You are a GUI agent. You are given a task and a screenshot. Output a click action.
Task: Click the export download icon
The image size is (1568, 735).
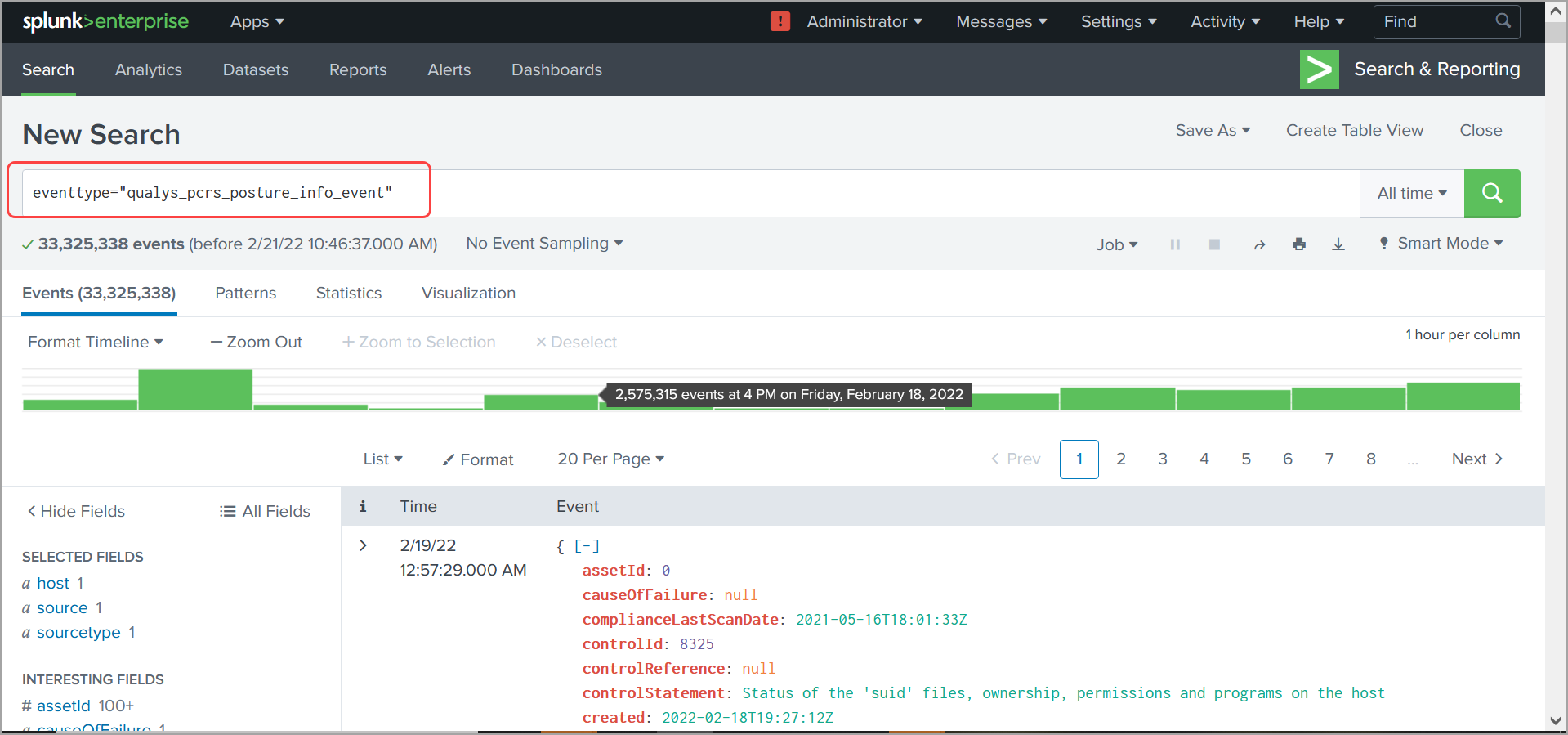[x=1338, y=244]
